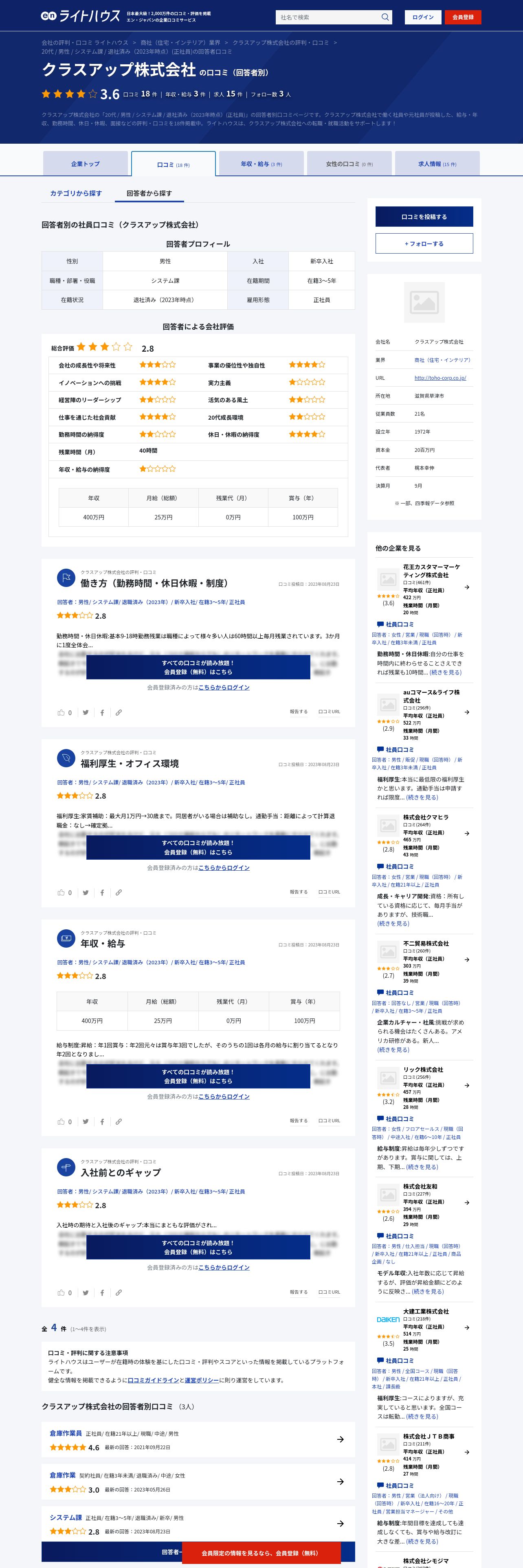Open the システム課 respondent row arrow
523x1568 pixels.
[341, 1524]
